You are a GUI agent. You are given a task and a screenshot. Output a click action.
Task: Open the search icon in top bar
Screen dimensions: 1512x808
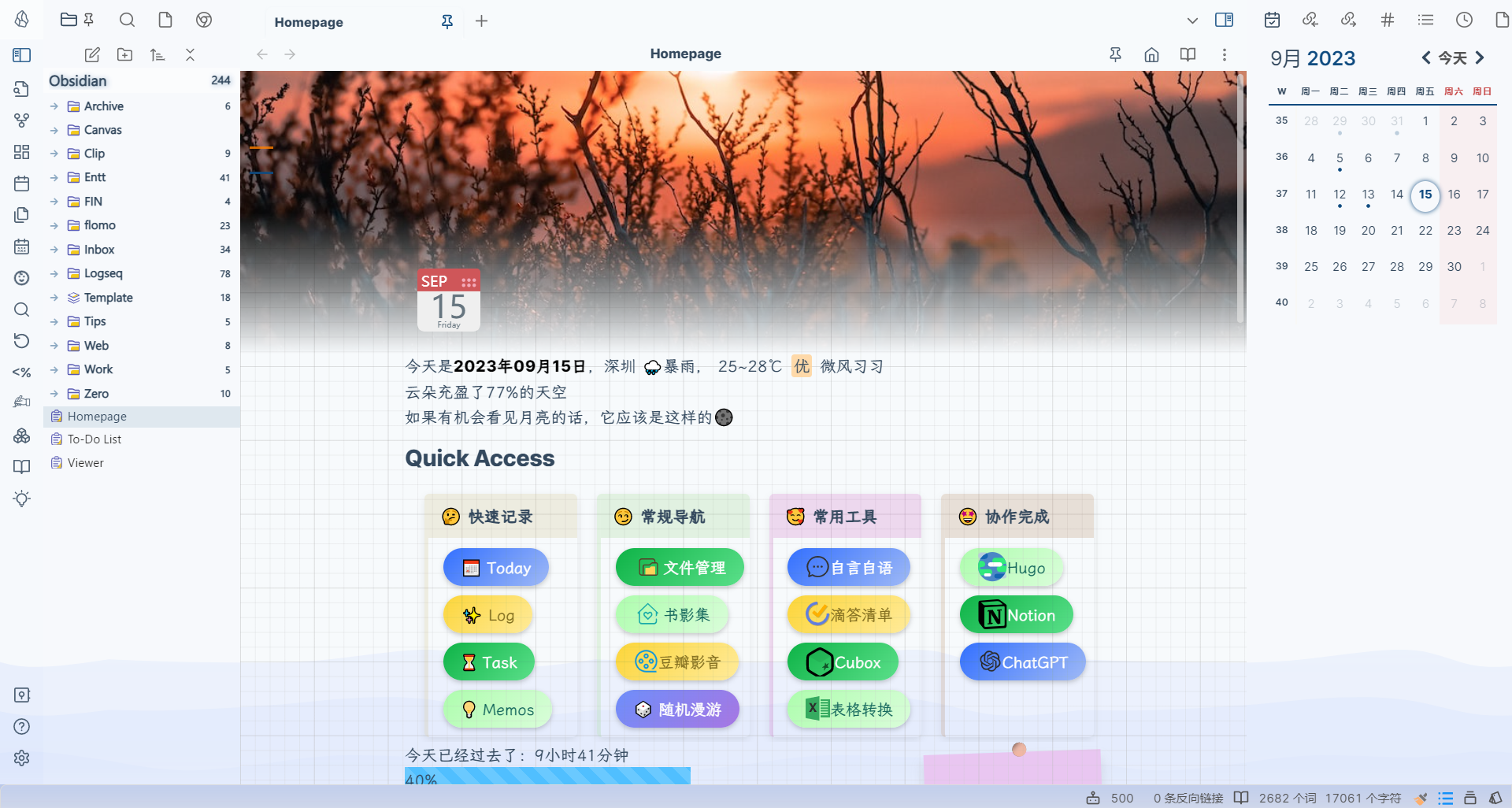pyautogui.click(x=127, y=20)
